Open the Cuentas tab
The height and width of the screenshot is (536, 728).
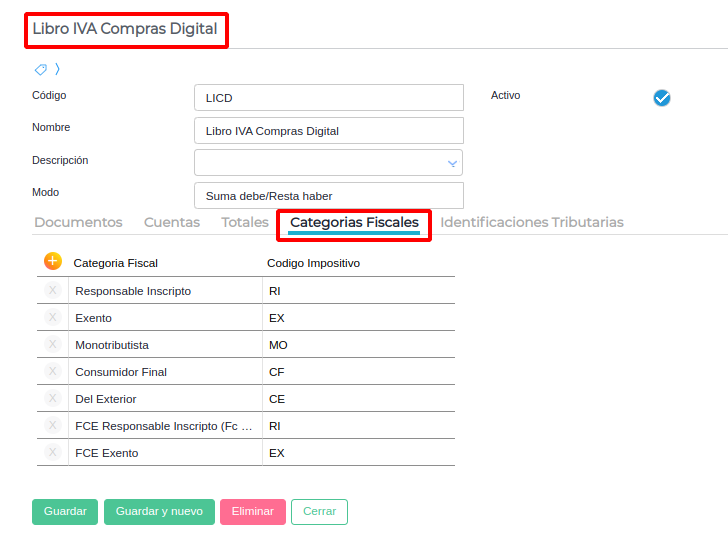click(172, 222)
